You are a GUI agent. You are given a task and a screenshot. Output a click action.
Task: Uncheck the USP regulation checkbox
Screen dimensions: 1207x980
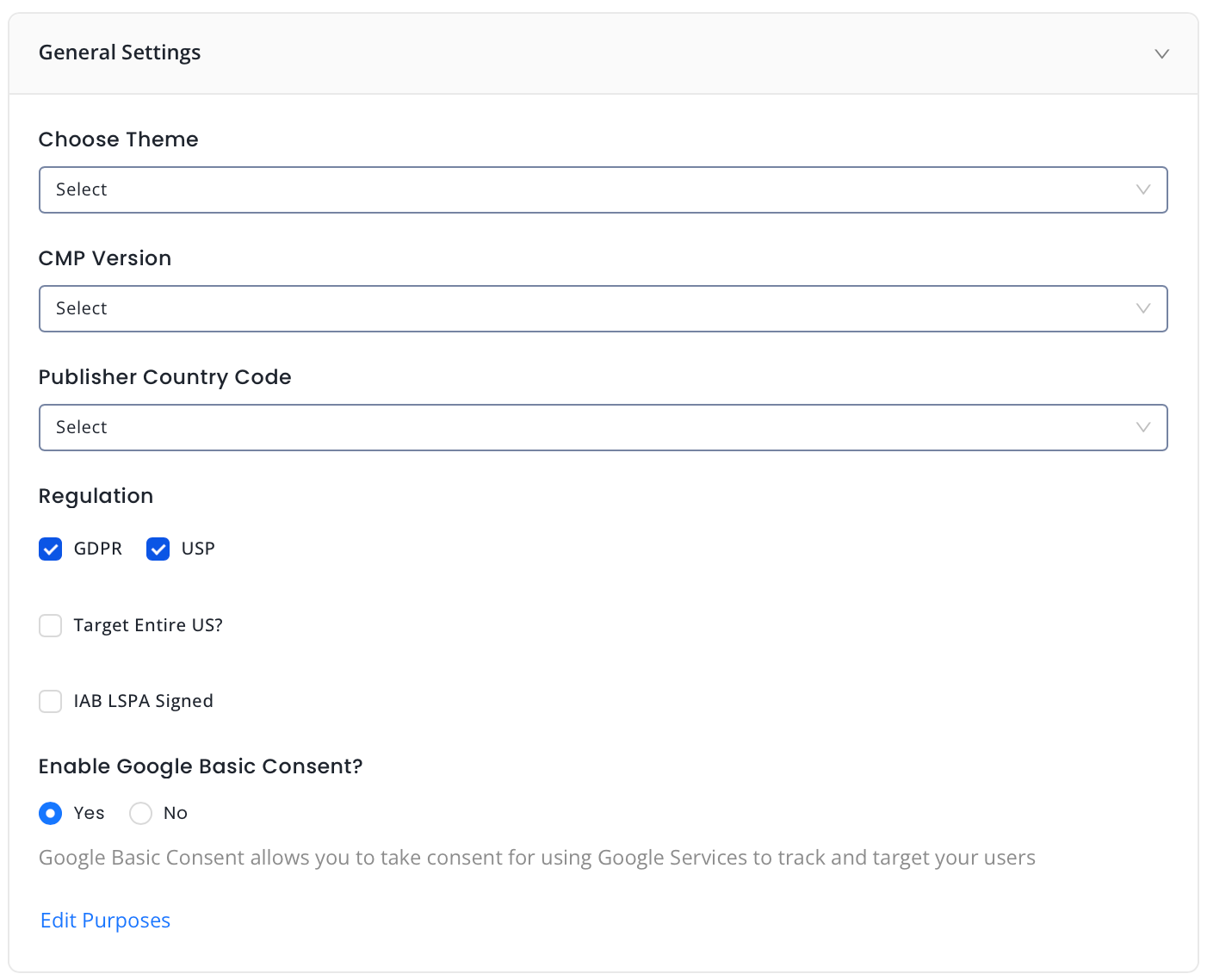(158, 549)
